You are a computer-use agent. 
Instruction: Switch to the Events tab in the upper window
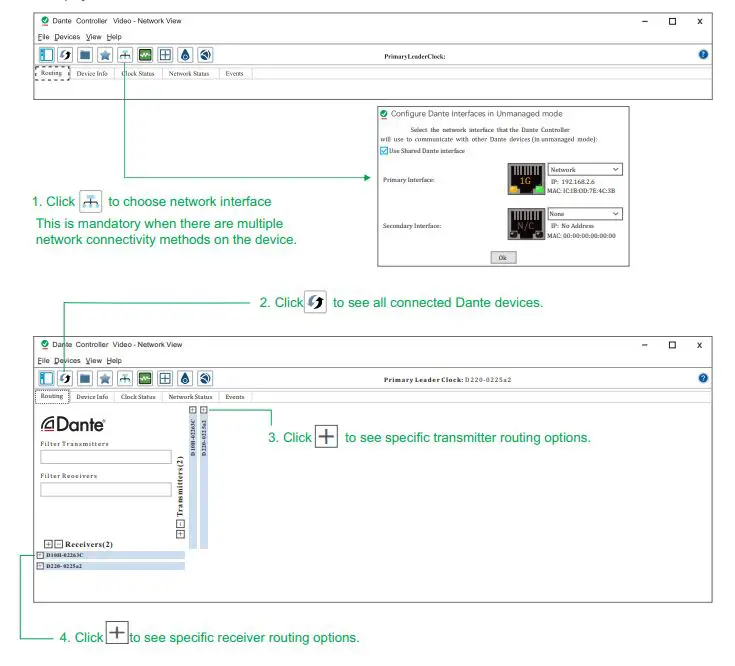point(234,74)
